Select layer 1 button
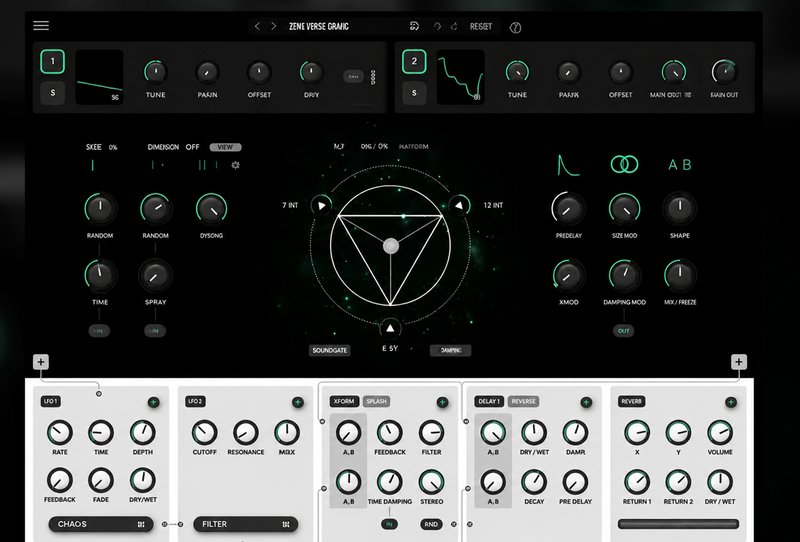800x542 pixels. [x=53, y=61]
